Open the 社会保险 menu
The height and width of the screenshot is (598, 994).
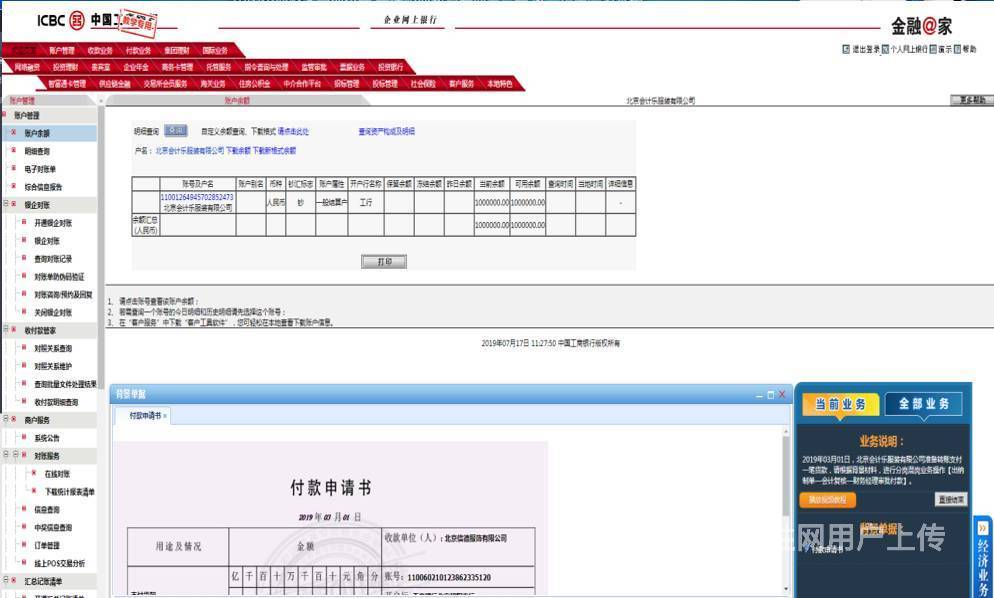click(x=423, y=83)
